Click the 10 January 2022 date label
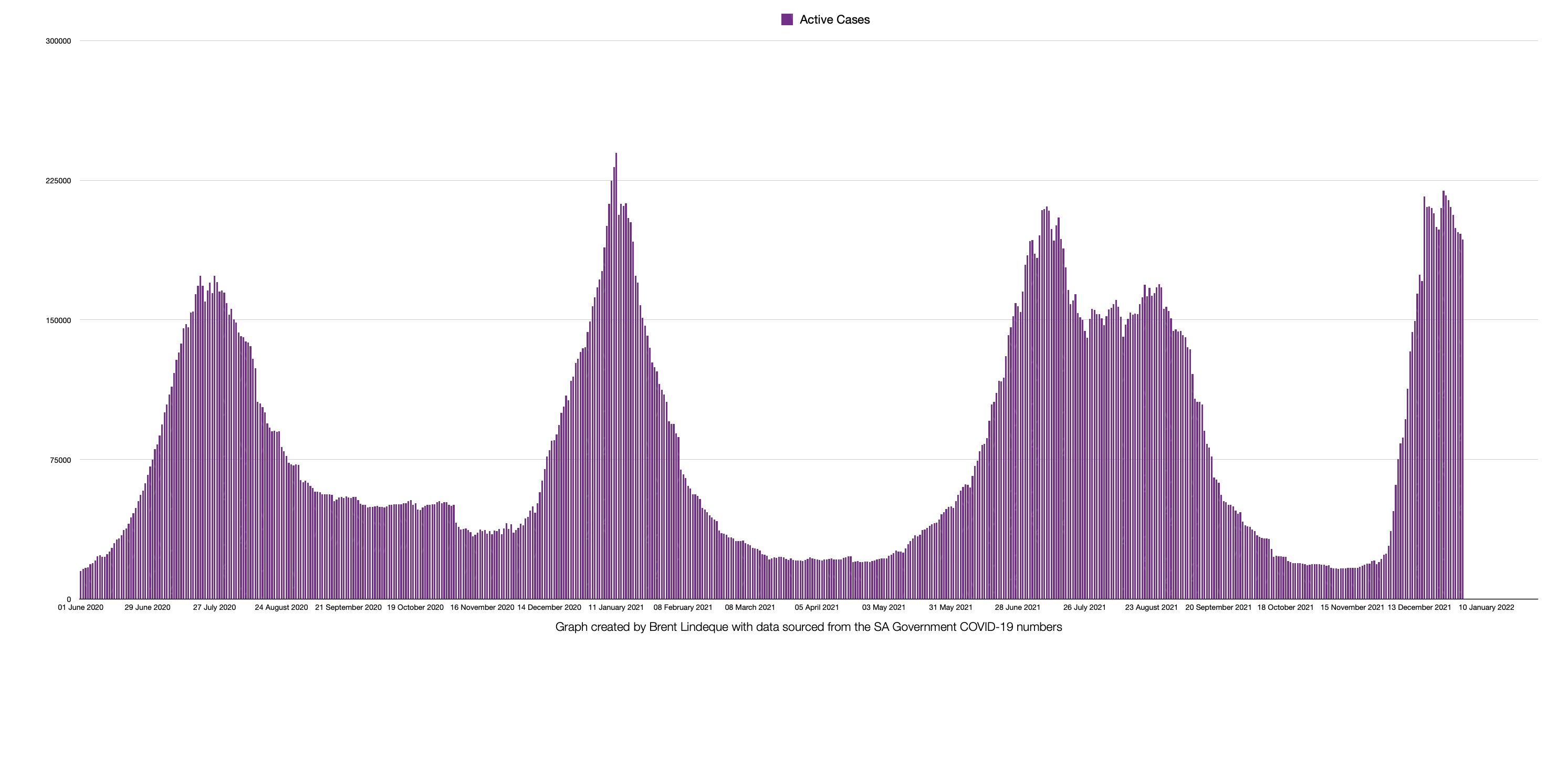1568x768 pixels. pos(1487,607)
